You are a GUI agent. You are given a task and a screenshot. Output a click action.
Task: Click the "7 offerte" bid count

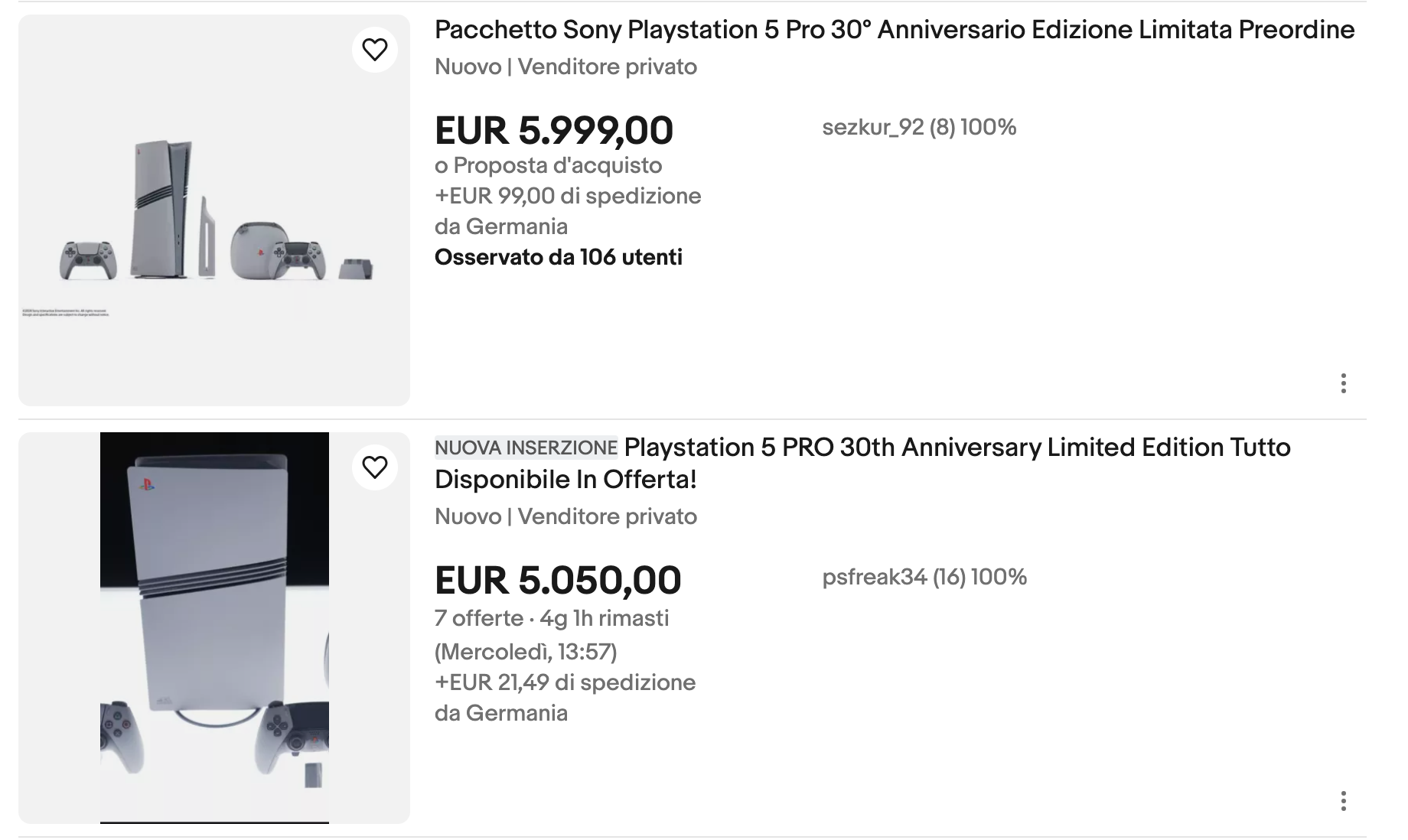click(478, 618)
